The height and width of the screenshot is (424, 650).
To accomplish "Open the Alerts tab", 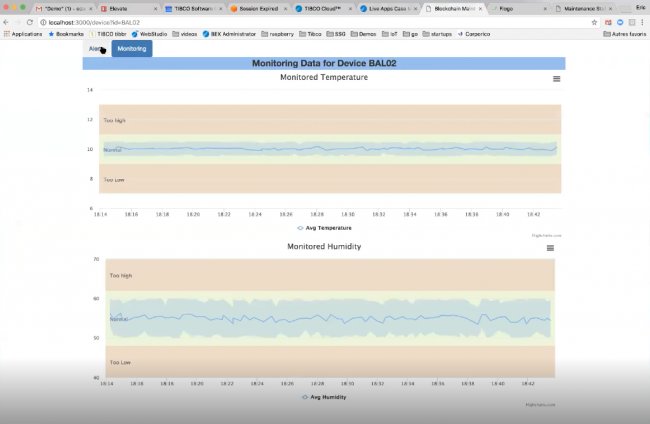I will pyautogui.click(x=97, y=48).
